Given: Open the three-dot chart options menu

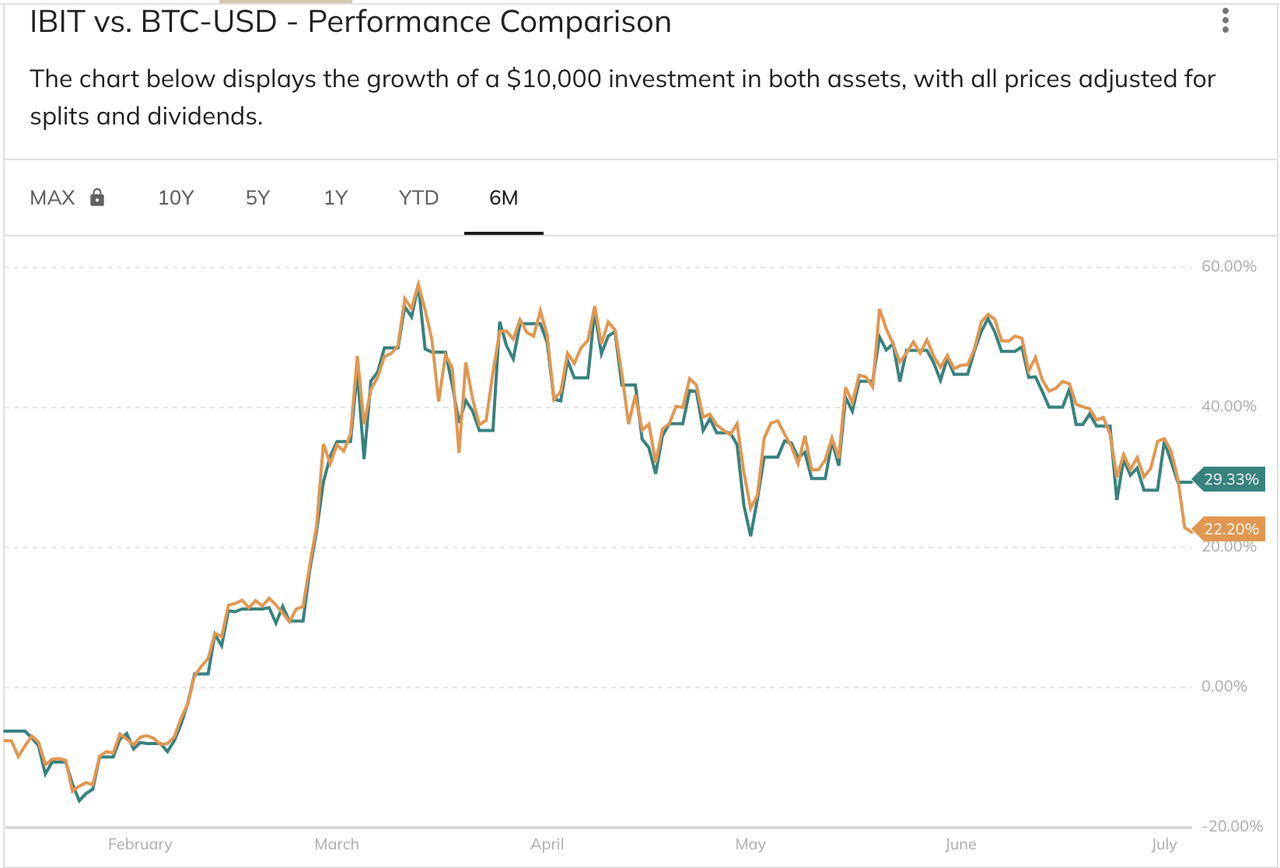Looking at the screenshot, I should point(1224,21).
